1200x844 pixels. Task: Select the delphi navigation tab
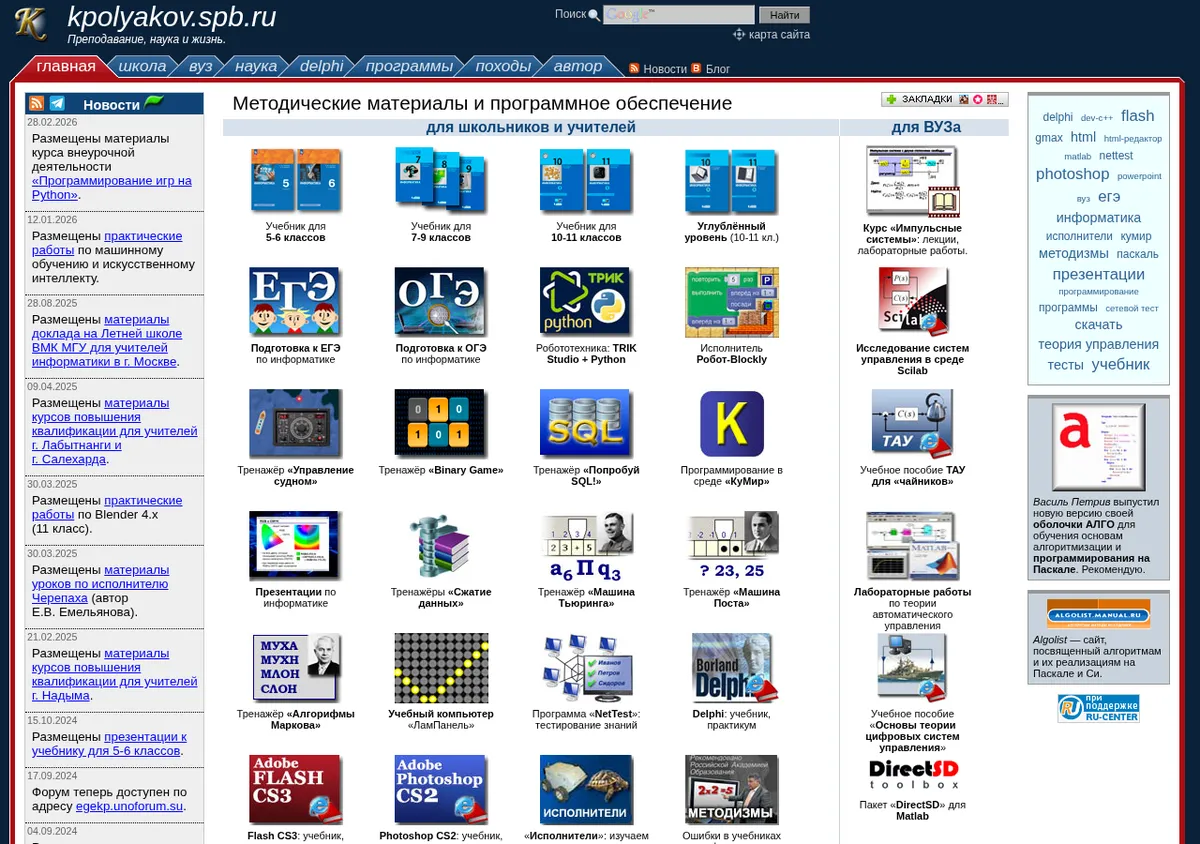coord(321,66)
